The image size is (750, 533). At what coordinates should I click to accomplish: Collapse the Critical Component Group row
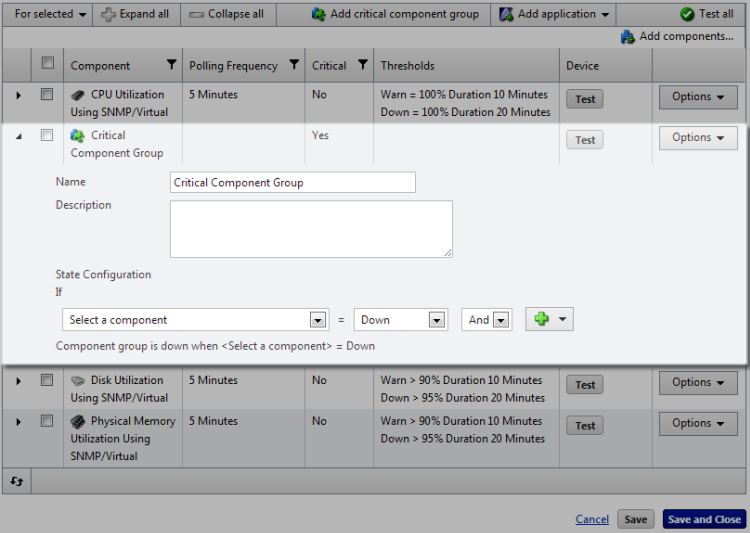click(x=18, y=136)
